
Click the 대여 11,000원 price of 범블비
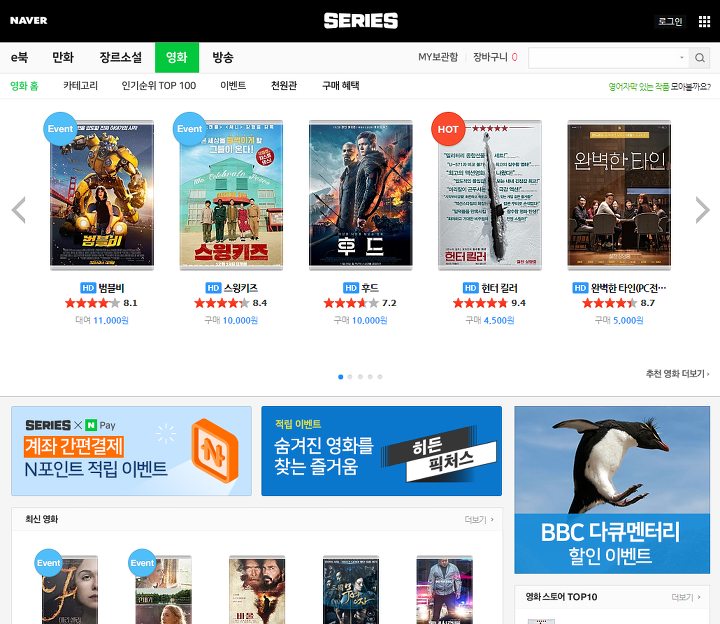click(102, 320)
